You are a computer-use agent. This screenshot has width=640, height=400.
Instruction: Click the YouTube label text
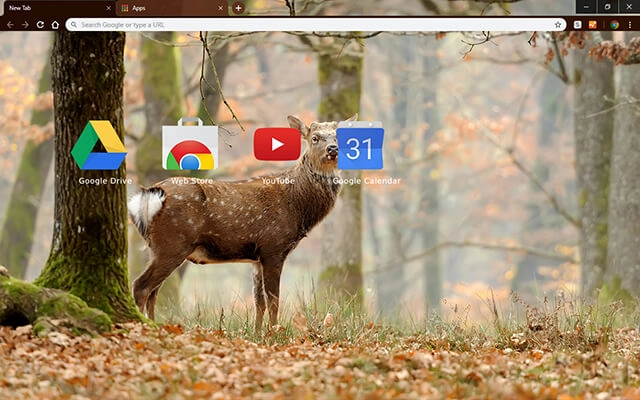[x=278, y=181]
